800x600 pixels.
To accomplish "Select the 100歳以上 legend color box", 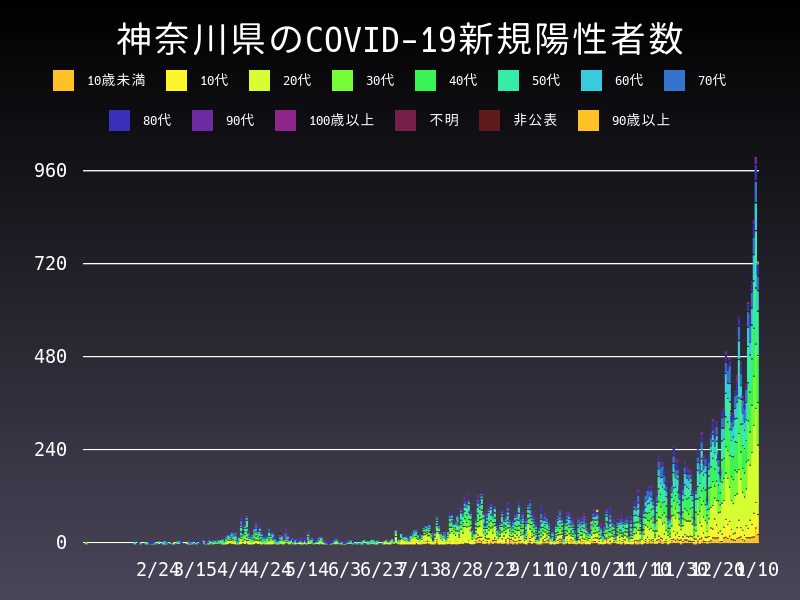I will coord(286,120).
